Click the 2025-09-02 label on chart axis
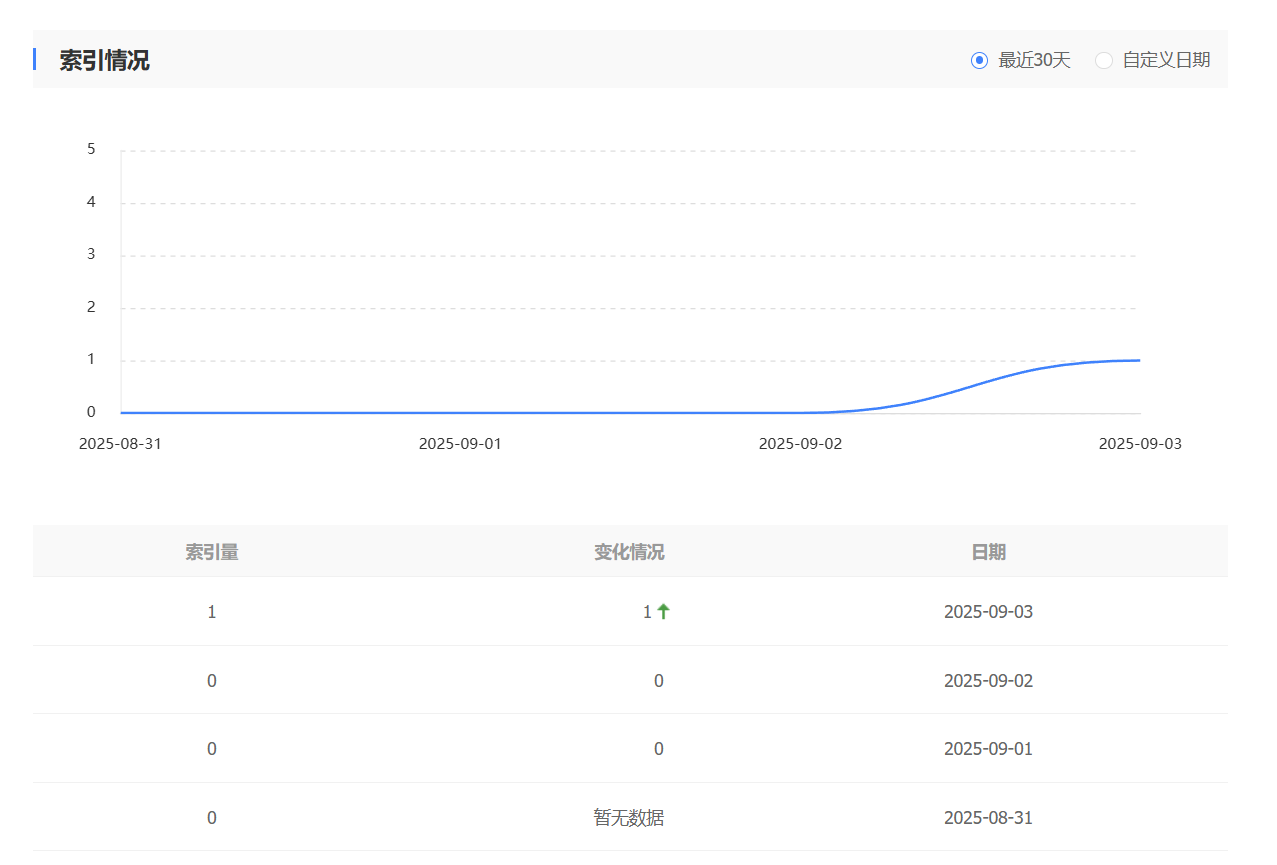 point(800,444)
